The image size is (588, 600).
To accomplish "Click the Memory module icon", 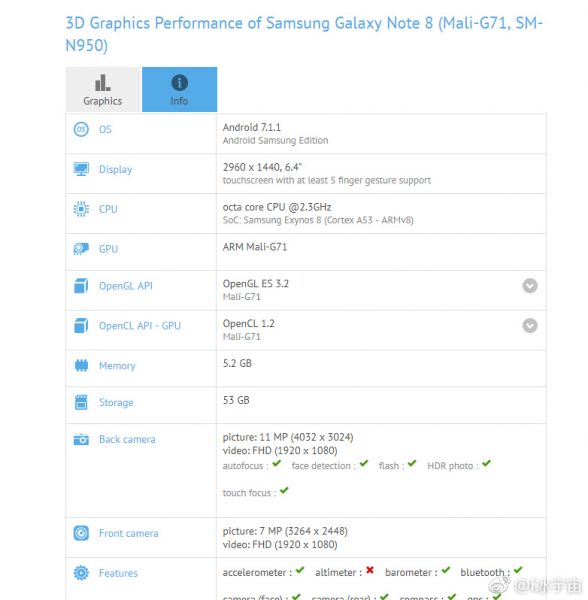I will (x=81, y=365).
